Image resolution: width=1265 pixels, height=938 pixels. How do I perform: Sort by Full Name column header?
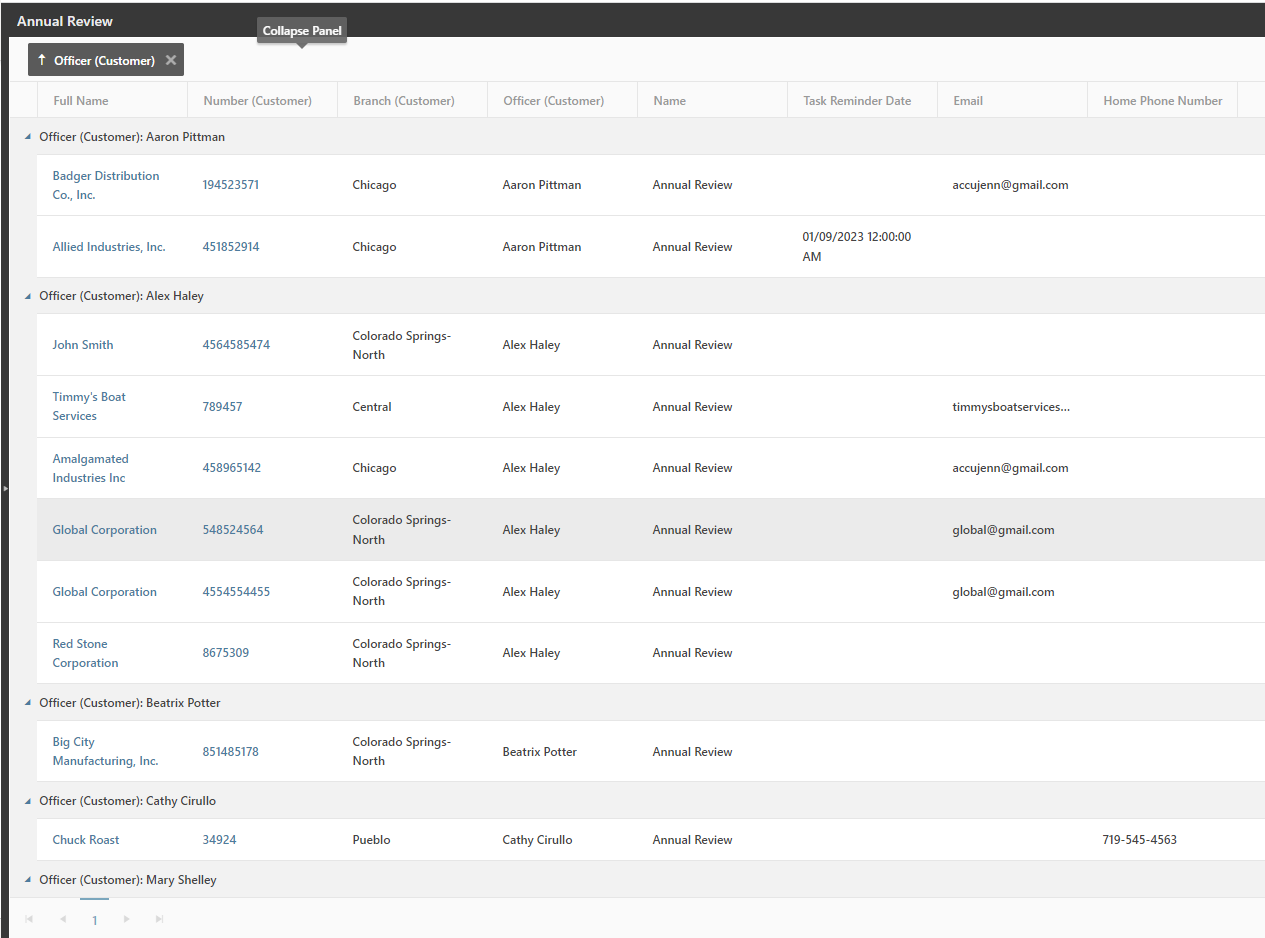81,101
